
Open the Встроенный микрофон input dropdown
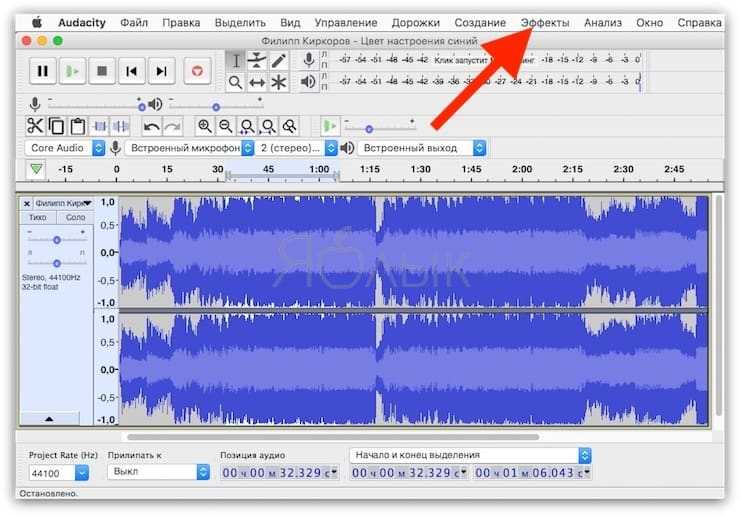pyautogui.click(x=190, y=148)
